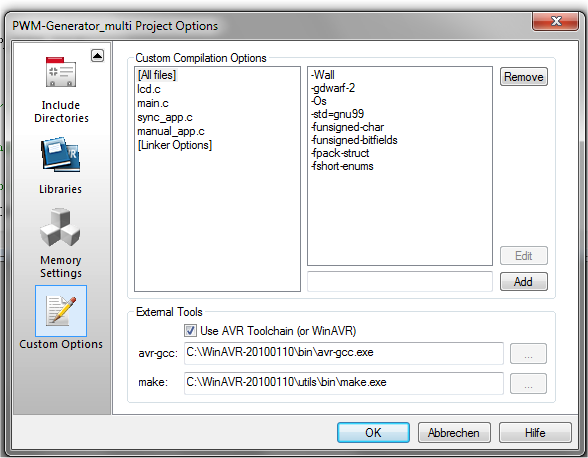Select the -fshort-enums option
Image resolution: width=588 pixels, height=458 pixels.
pyautogui.click(x=342, y=166)
